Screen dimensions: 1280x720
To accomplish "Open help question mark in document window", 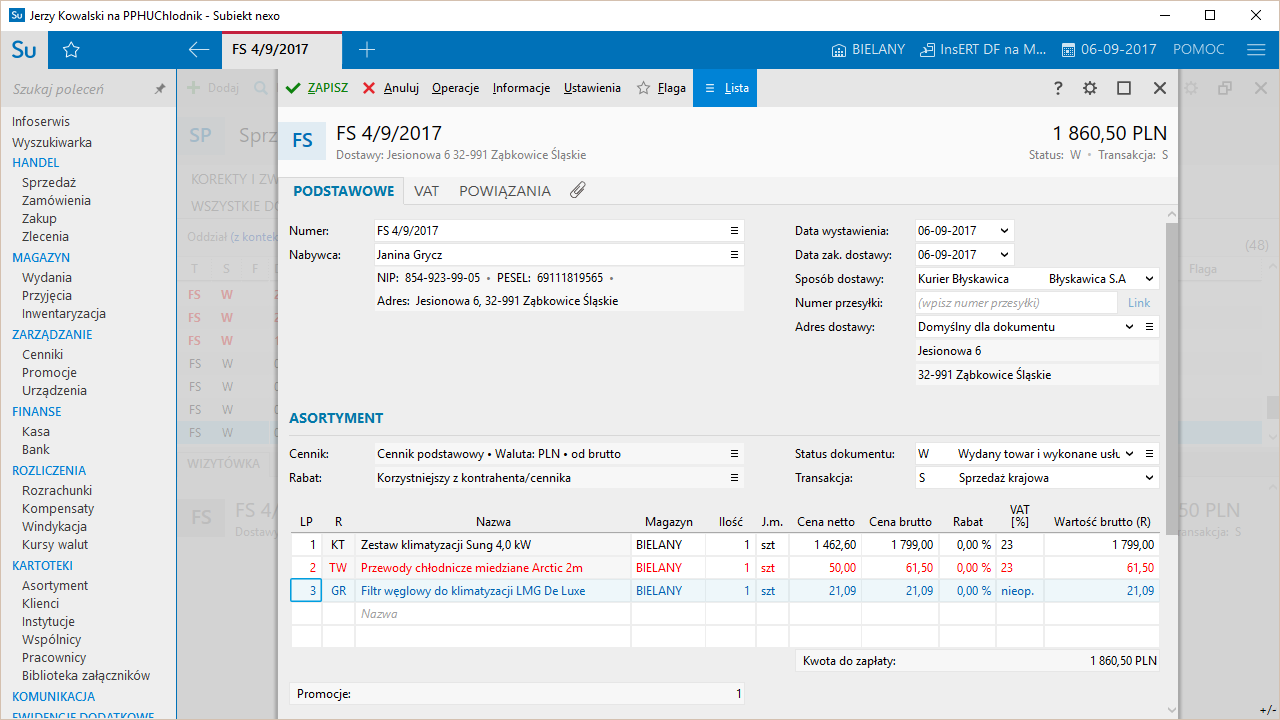I will tap(1058, 88).
